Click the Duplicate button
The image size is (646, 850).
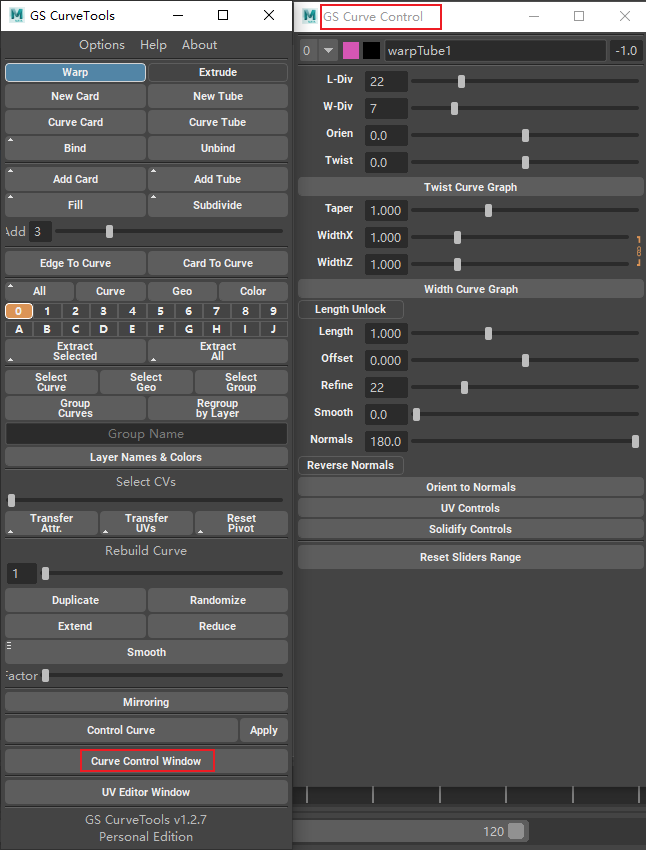[x=75, y=600]
